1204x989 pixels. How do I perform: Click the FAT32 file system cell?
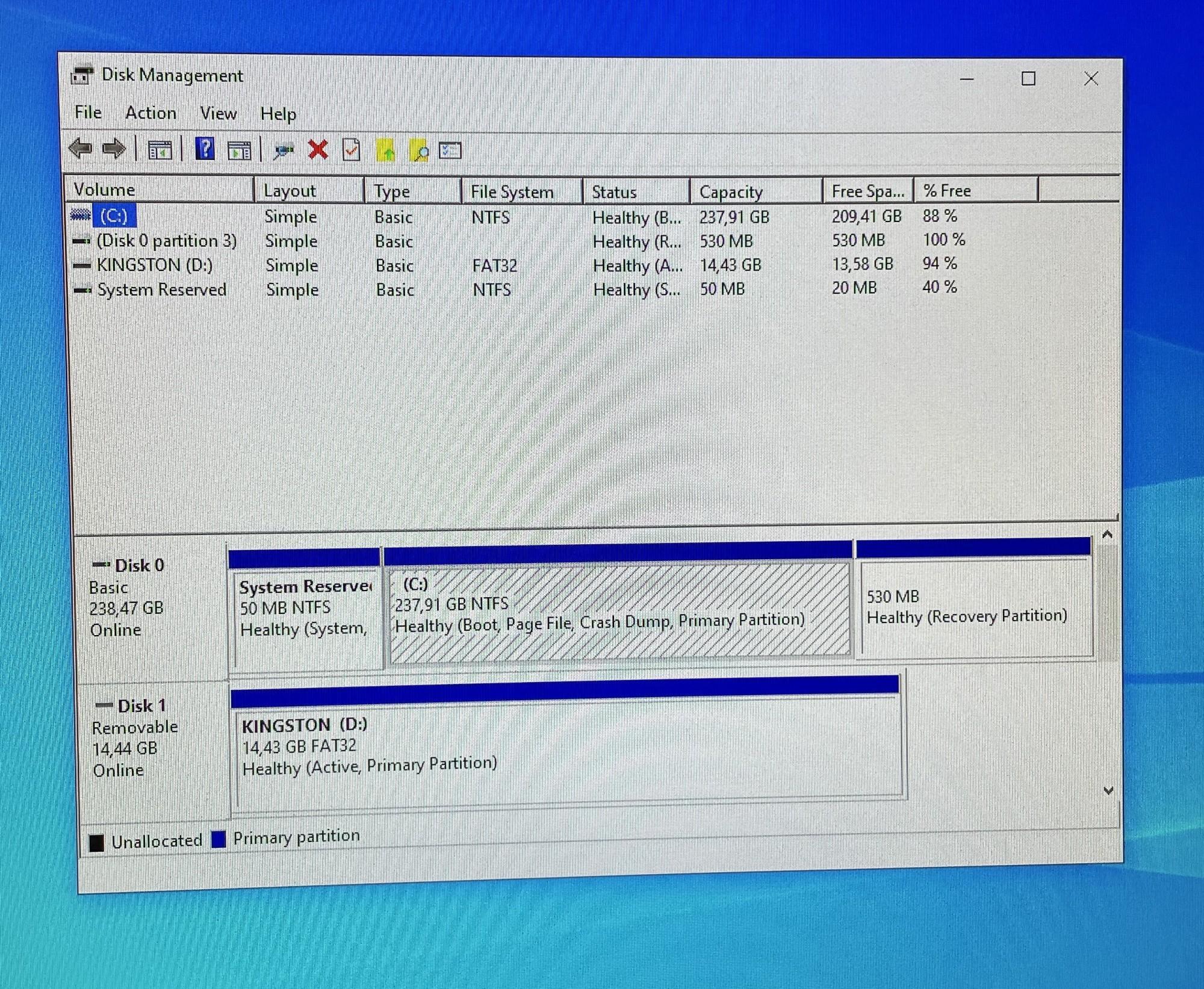494,265
